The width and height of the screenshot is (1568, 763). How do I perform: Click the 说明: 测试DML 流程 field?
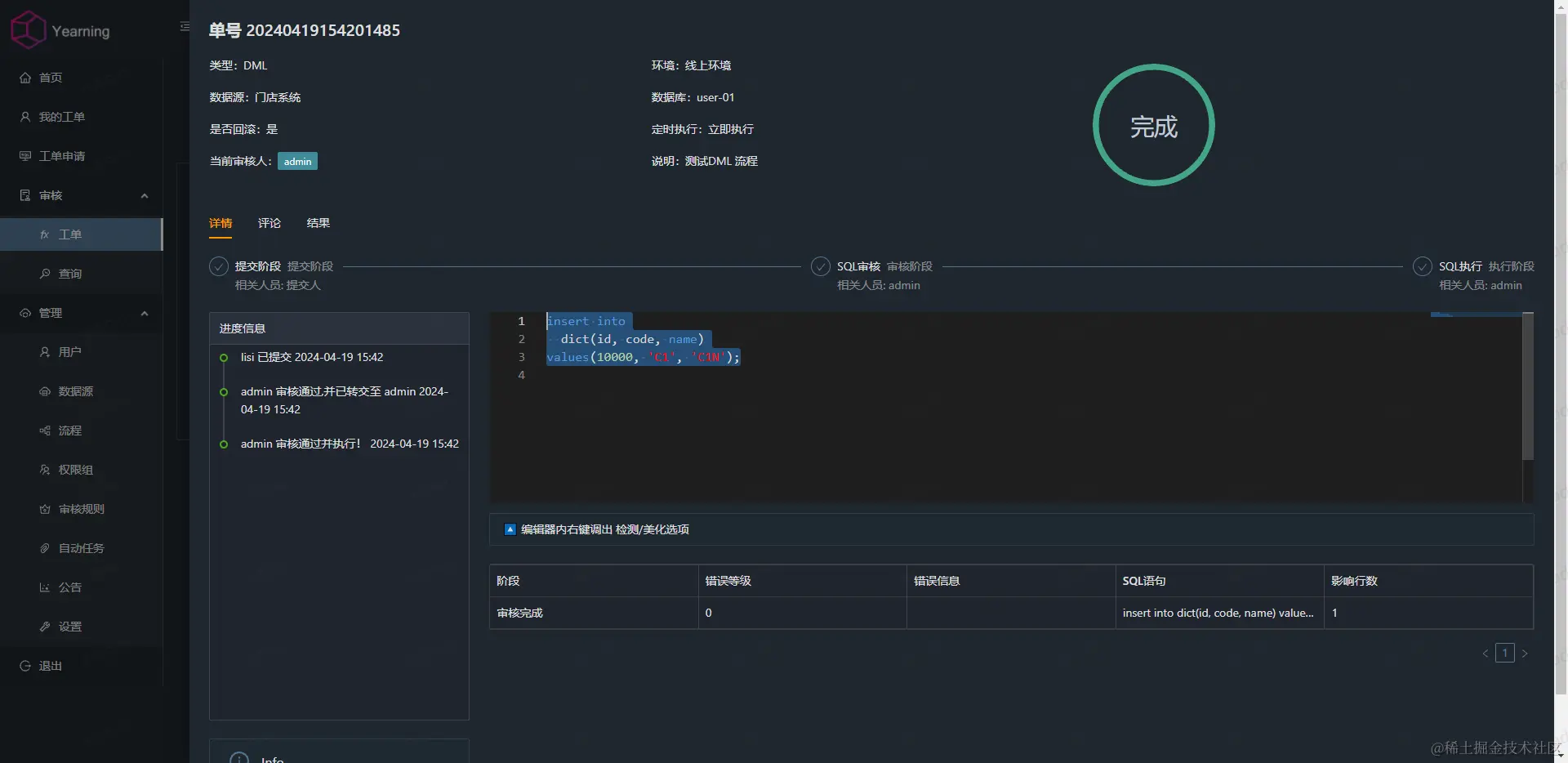705,161
